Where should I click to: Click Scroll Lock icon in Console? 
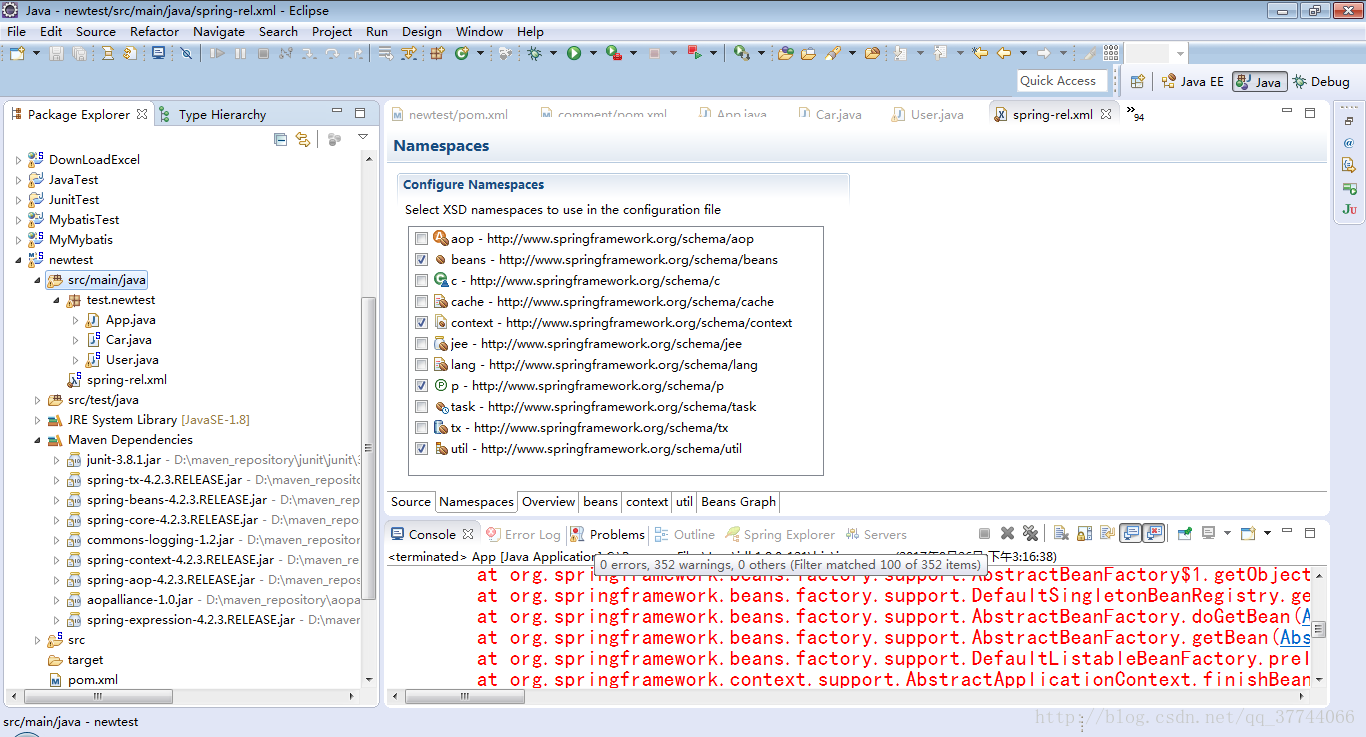tap(1084, 533)
